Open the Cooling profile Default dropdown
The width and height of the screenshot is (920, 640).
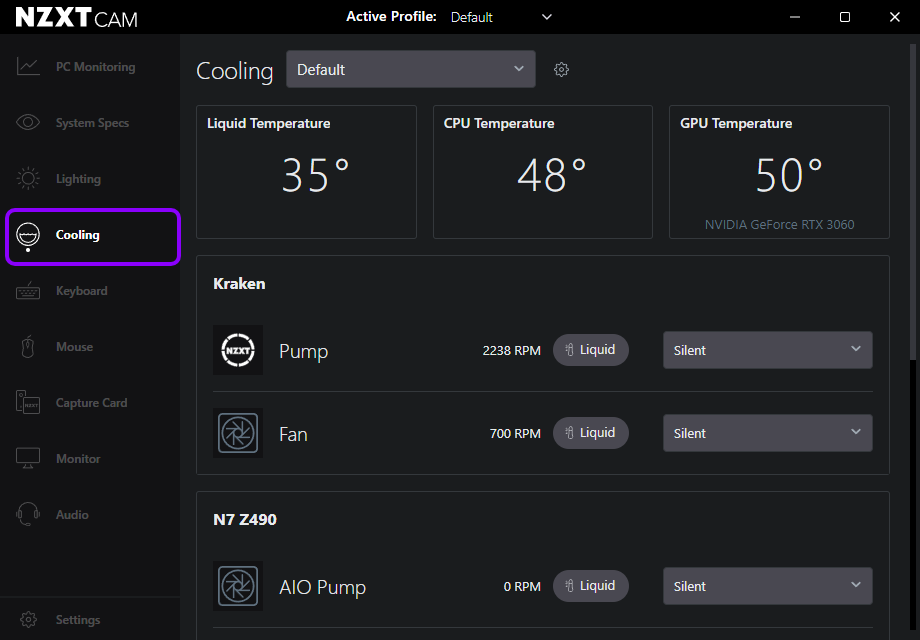[x=410, y=70]
